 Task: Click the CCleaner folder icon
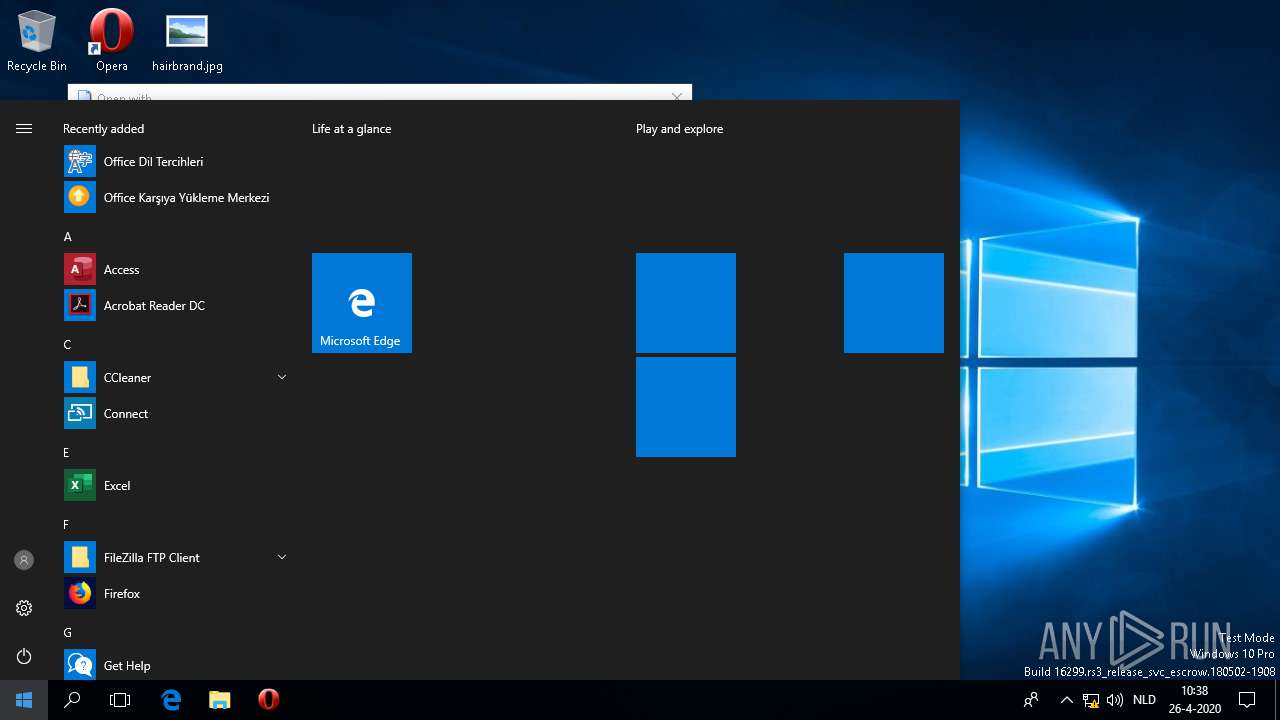pyautogui.click(x=80, y=378)
